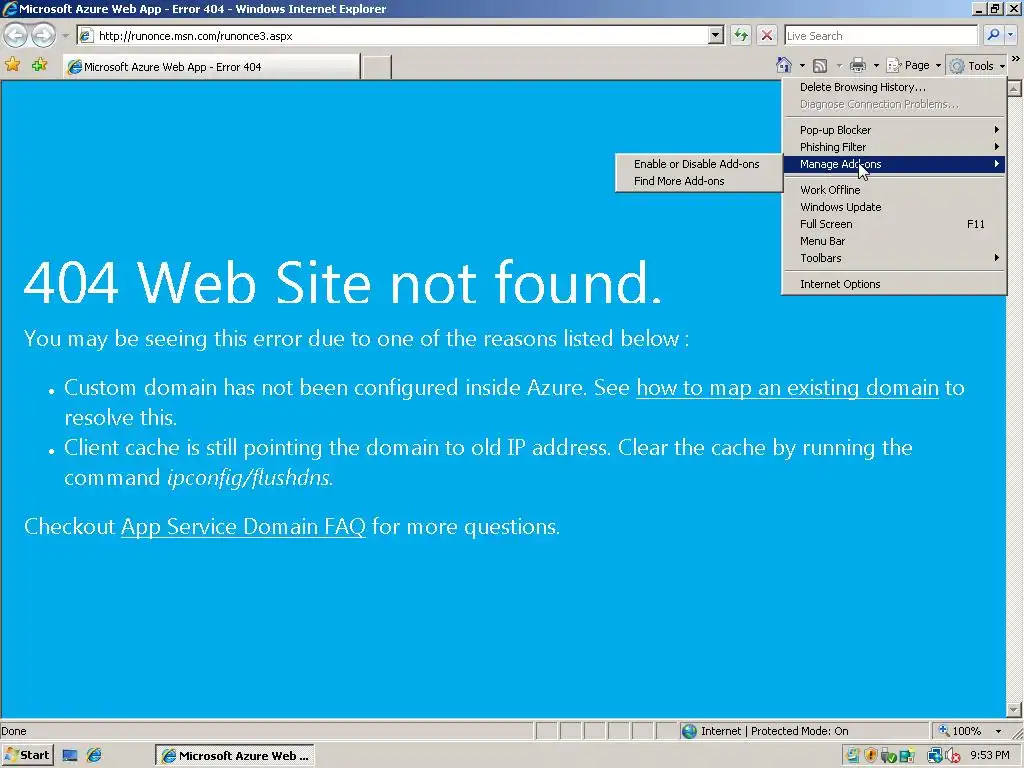Click the Stop loading red X icon
1024x768 pixels.
[767, 36]
